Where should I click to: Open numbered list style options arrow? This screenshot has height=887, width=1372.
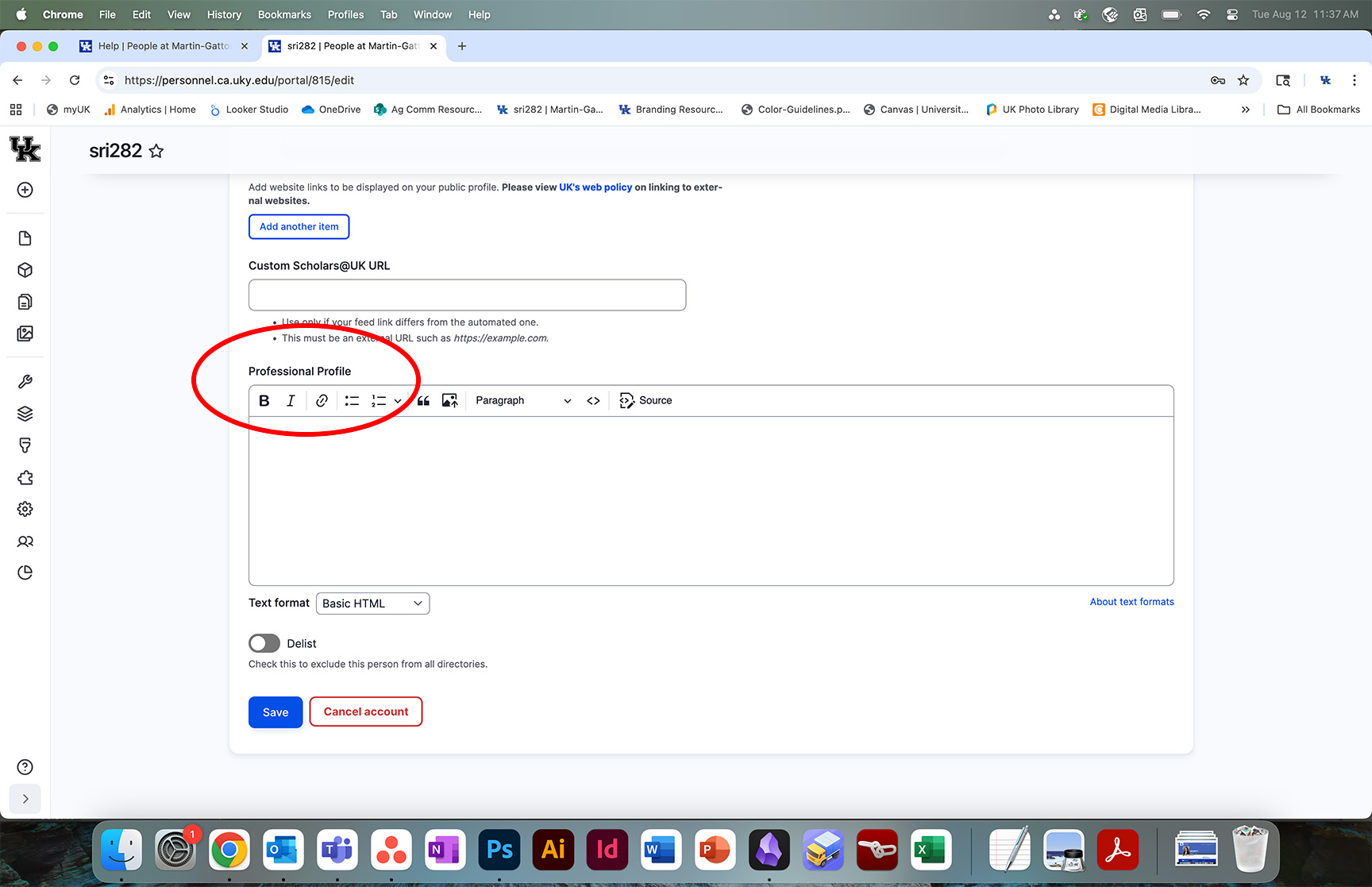[397, 401]
